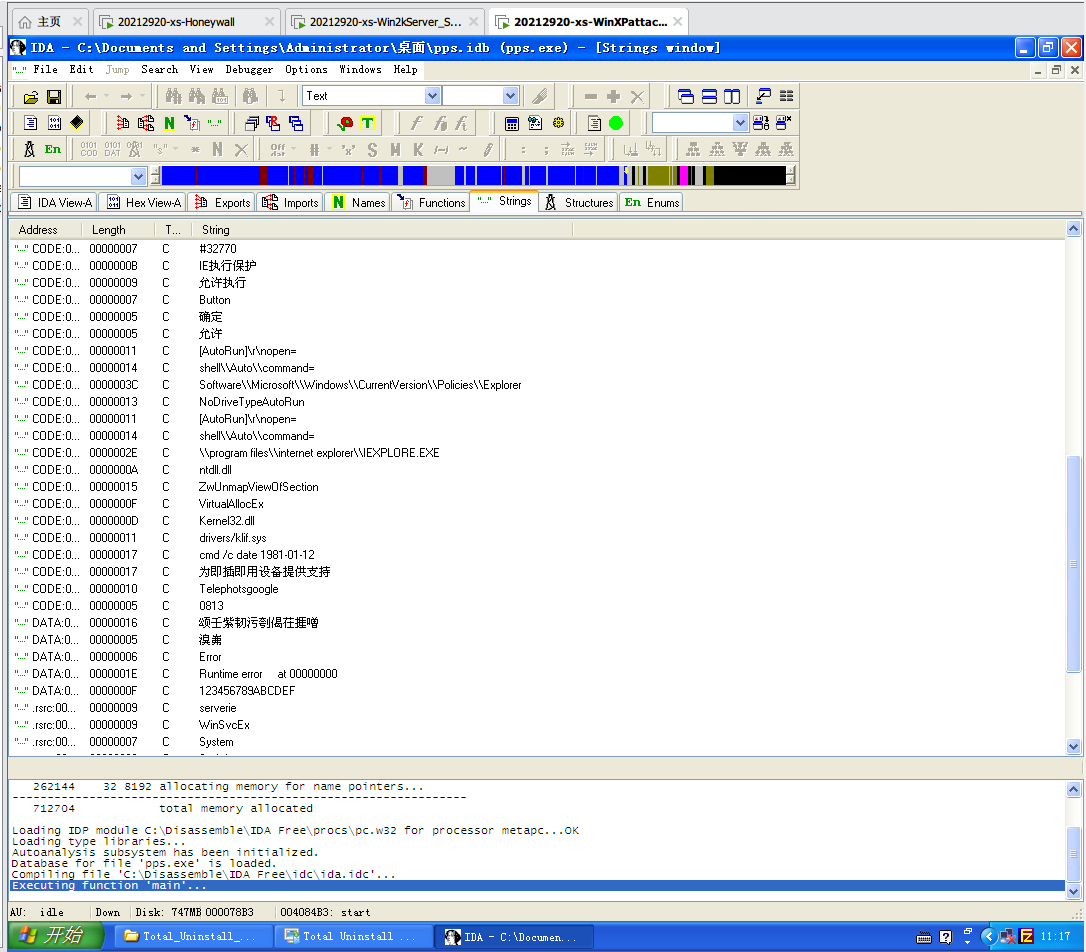Click the first binoculars search icon
This screenshot has width=1086, height=952.
pyautogui.click(x=173, y=96)
